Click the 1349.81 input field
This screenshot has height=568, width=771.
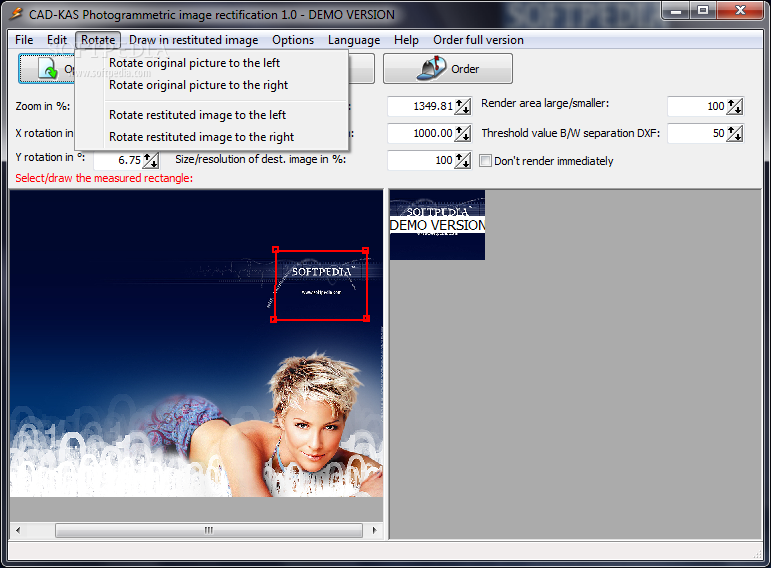point(421,106)
